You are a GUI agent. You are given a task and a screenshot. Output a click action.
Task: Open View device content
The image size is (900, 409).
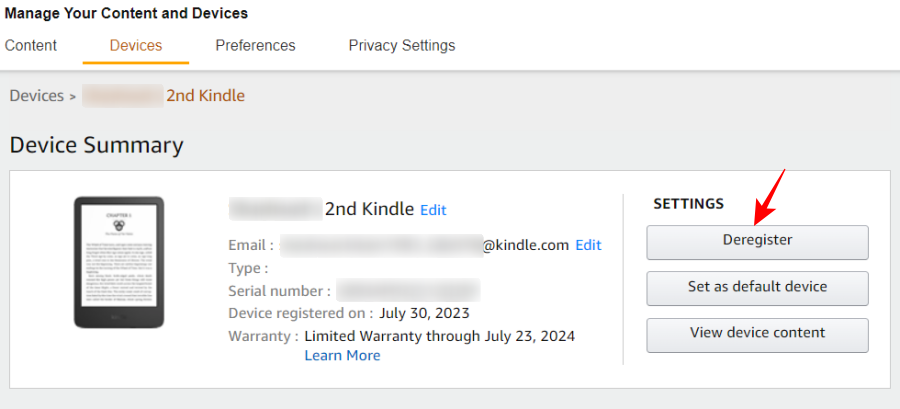coord(757,334)
